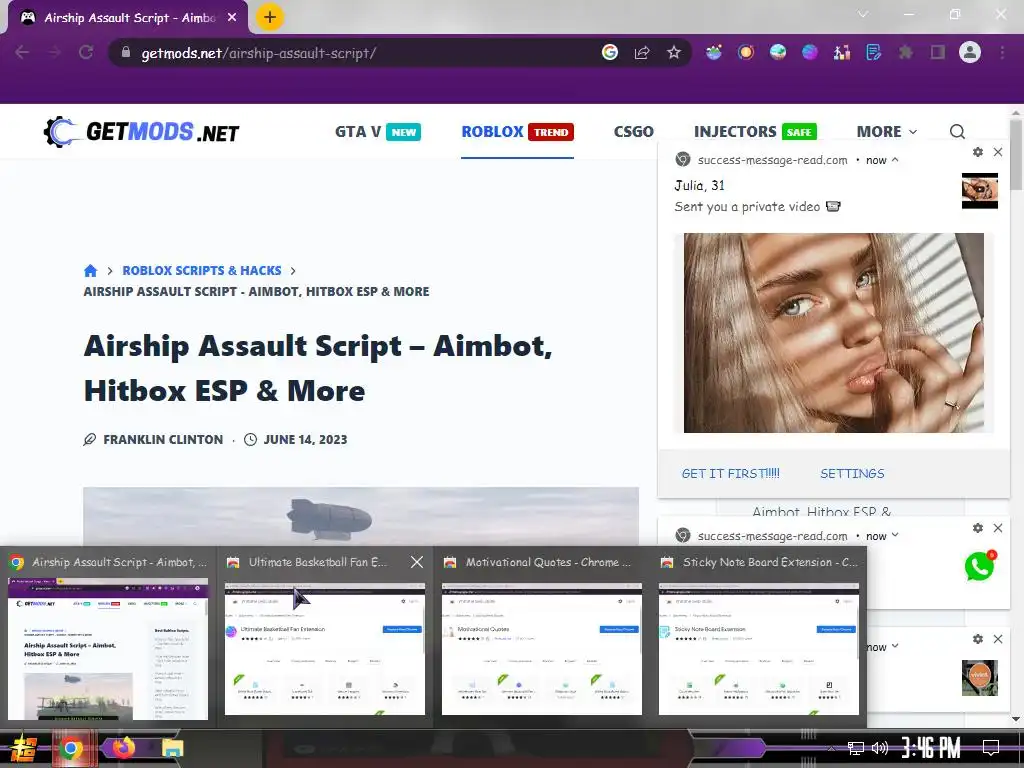Bookmark this page with star icon
The image size is (1024, 768).
[x=674, y=52]
